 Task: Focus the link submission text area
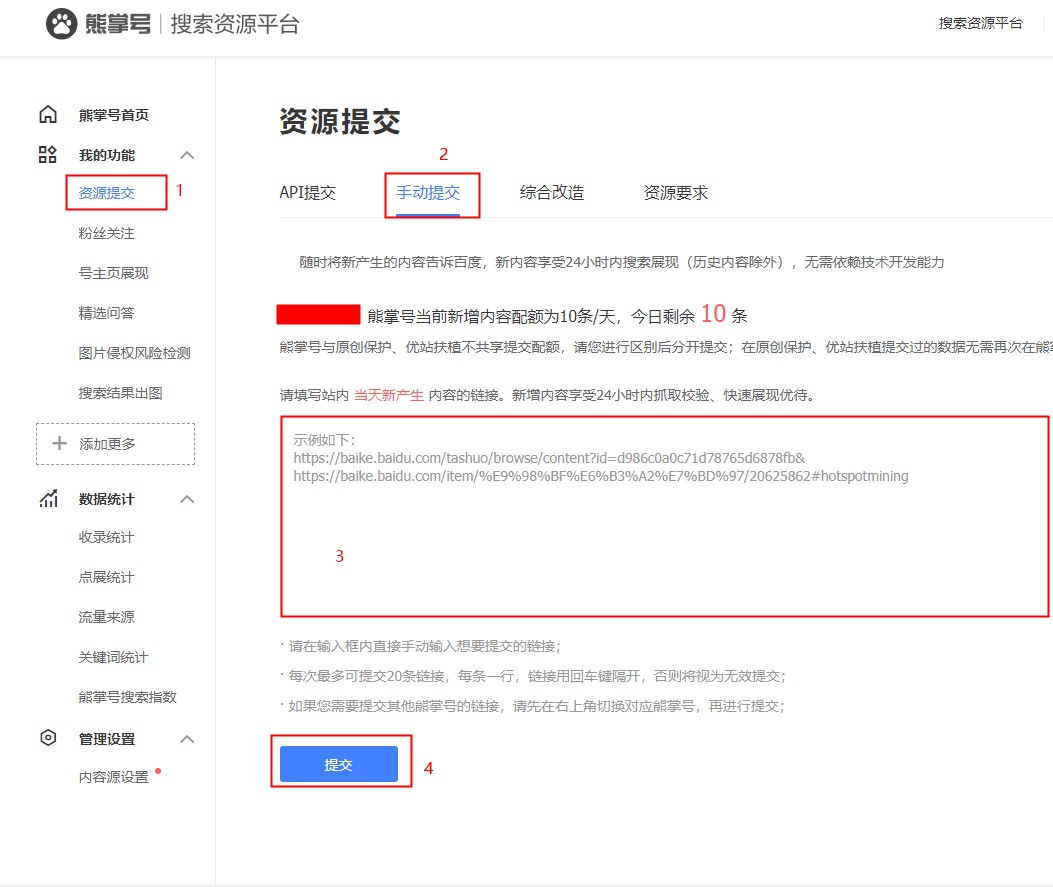(665, 516)
